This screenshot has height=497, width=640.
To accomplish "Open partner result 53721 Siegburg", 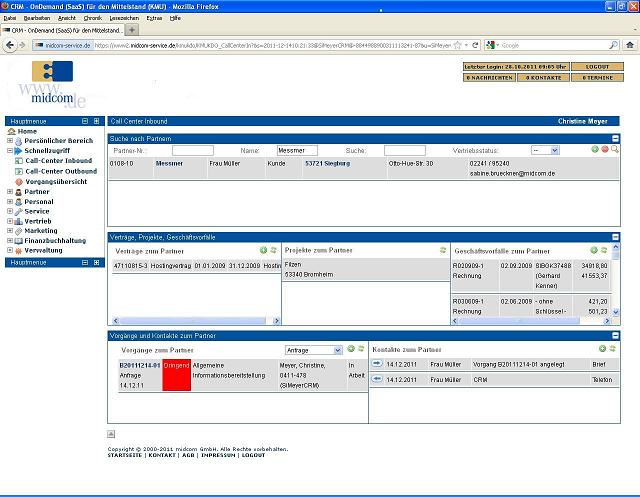I will point(327,163).
